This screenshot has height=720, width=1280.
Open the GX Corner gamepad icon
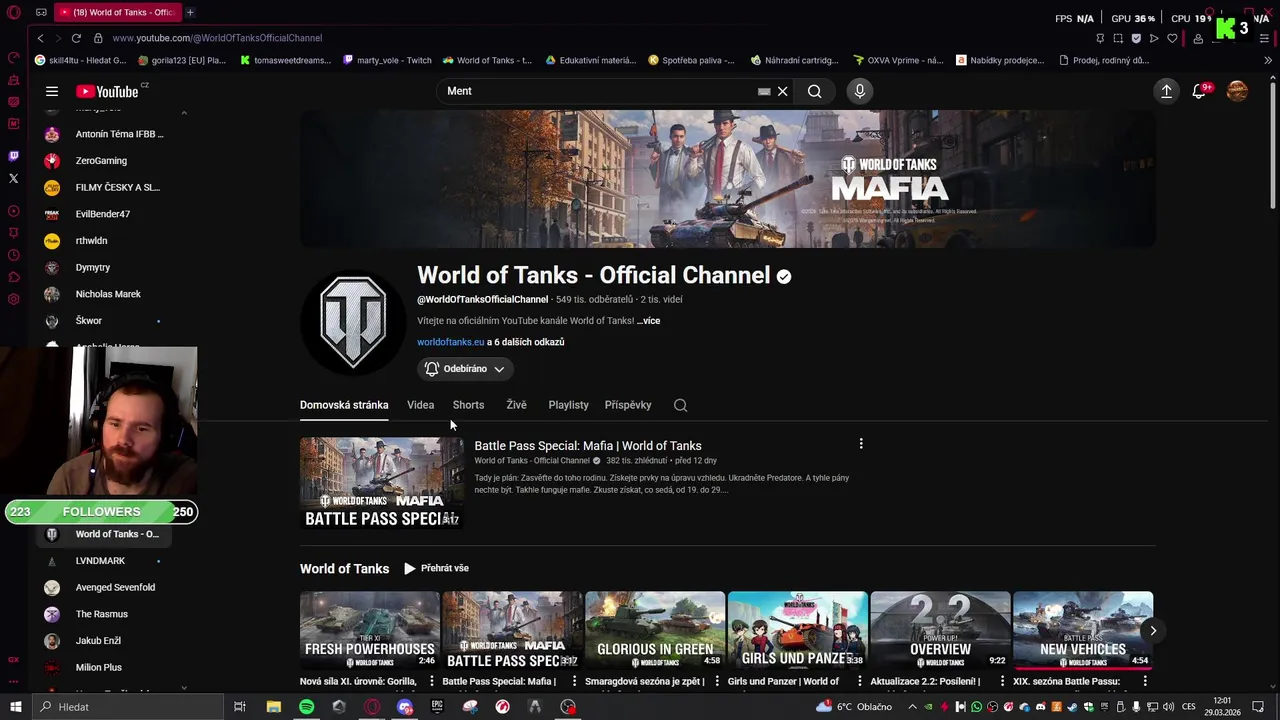(x=41, y=12)
